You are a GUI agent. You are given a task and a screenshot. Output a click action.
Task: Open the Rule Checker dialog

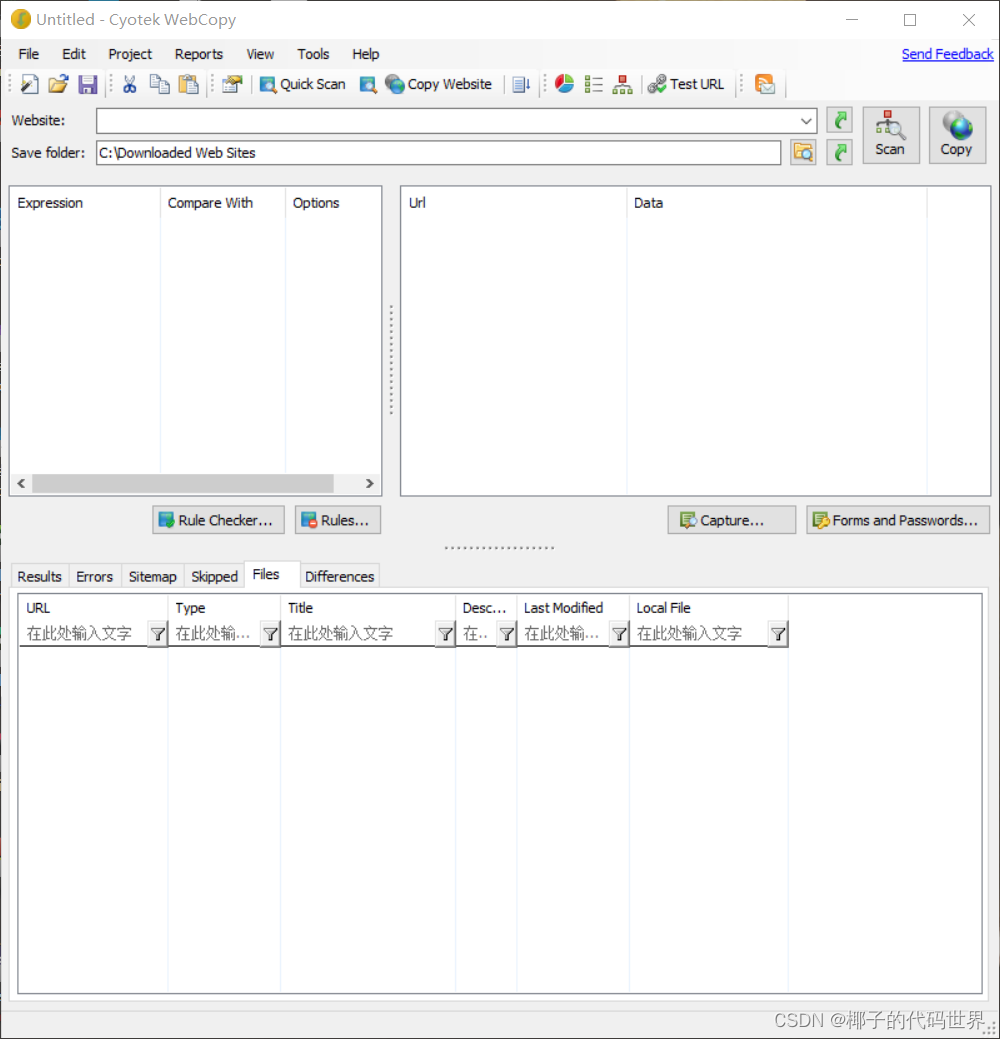click(x=218, y=520)
